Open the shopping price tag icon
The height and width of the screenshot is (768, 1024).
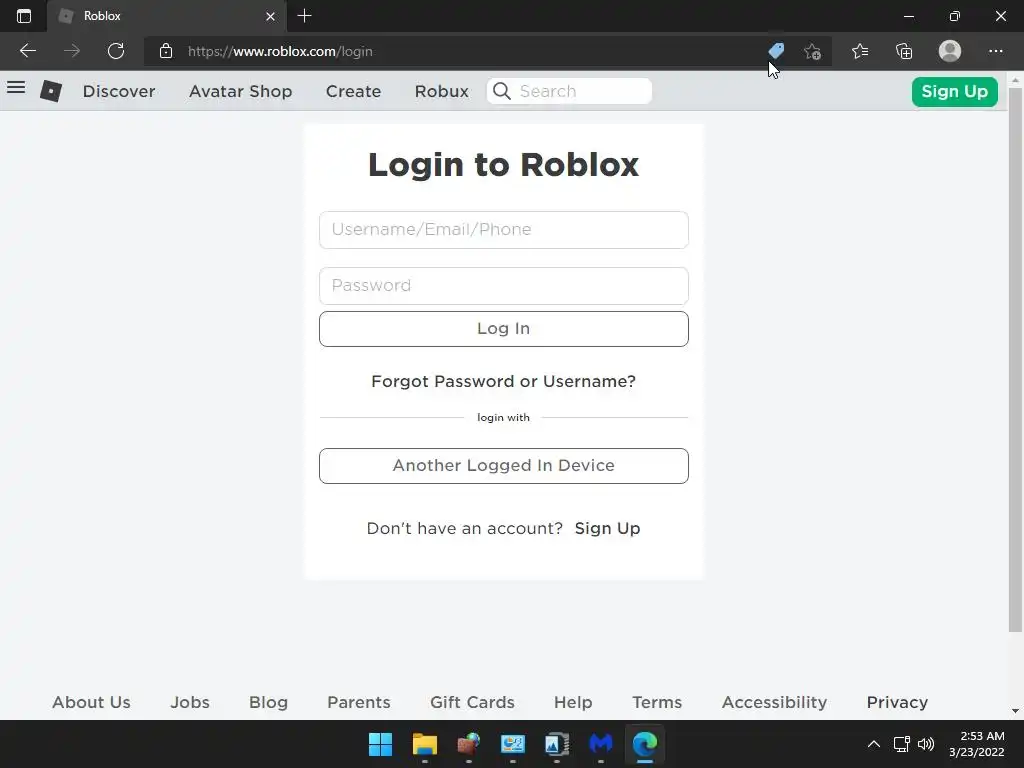tap(776, 50)
